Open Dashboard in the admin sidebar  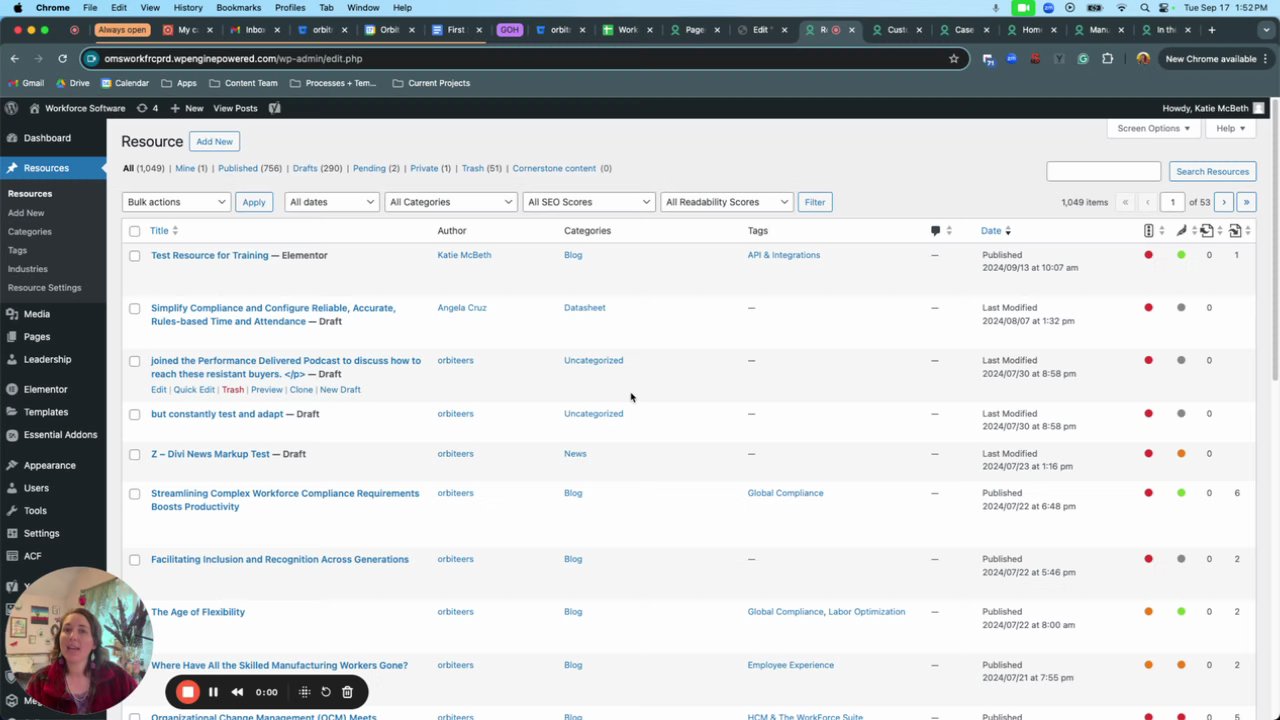47,138
